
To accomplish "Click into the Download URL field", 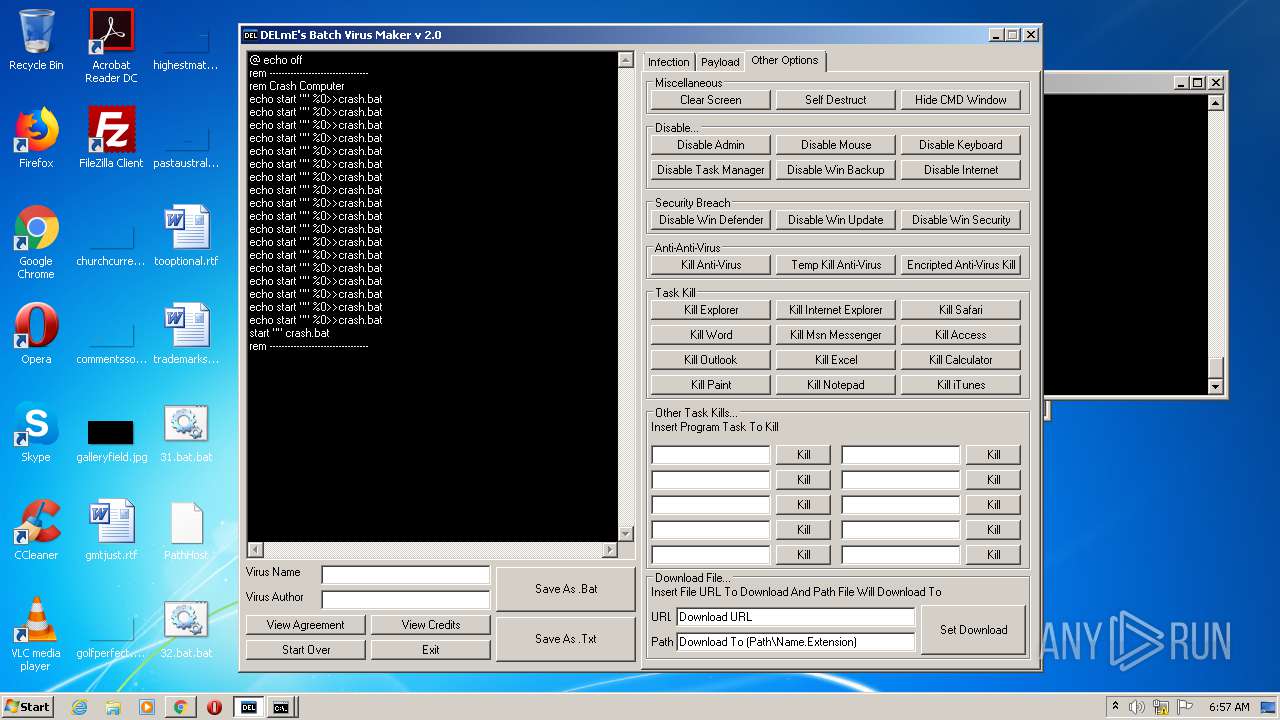I will (796, 617).
